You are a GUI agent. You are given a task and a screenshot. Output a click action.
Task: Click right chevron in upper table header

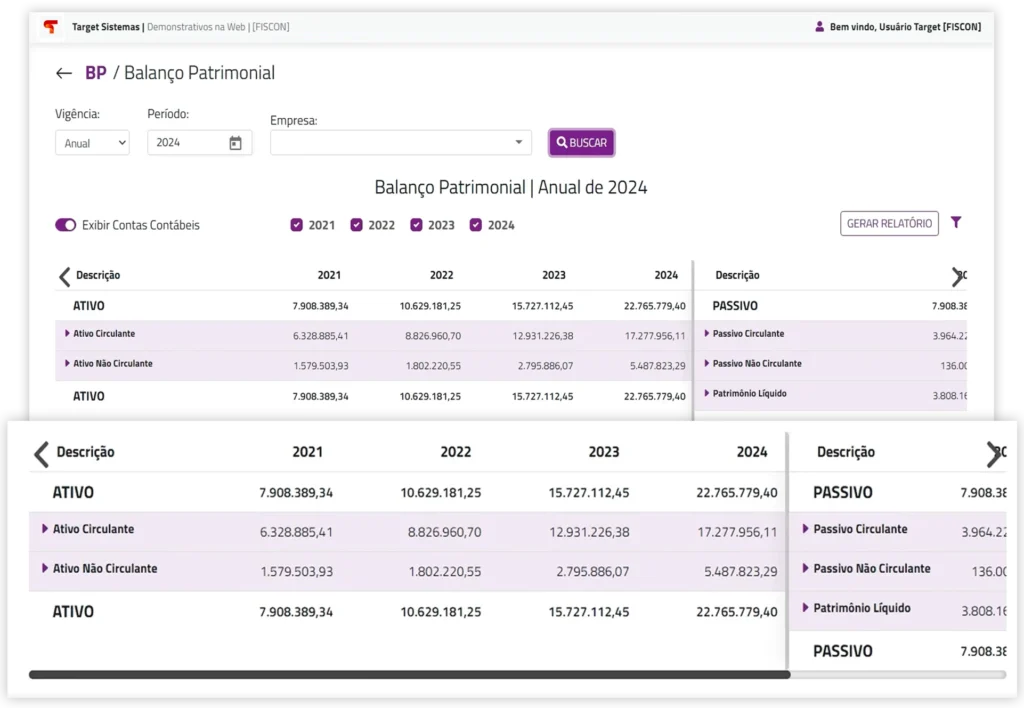tap(957, 276)
